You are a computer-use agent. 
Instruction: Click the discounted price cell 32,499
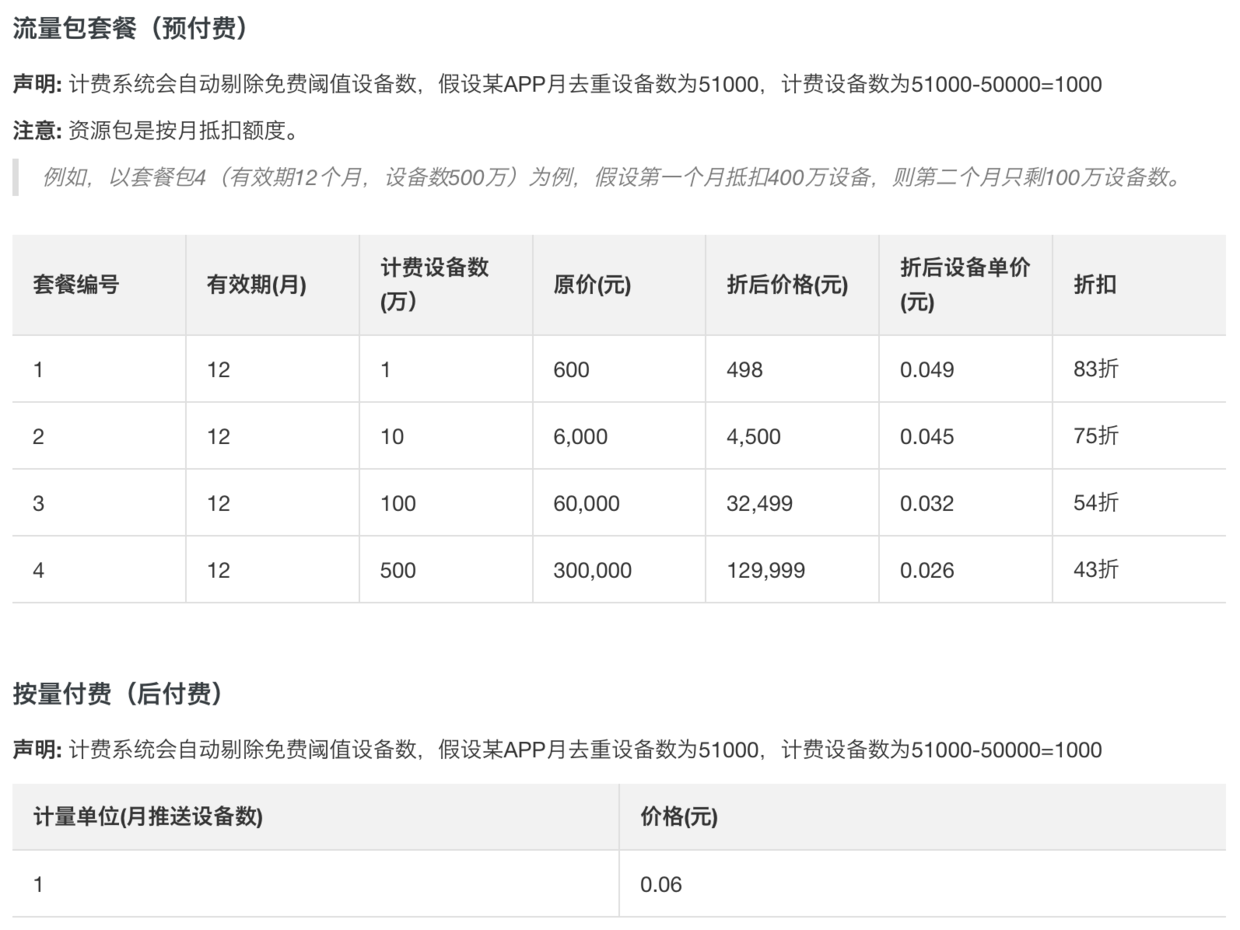coord(792,503)
